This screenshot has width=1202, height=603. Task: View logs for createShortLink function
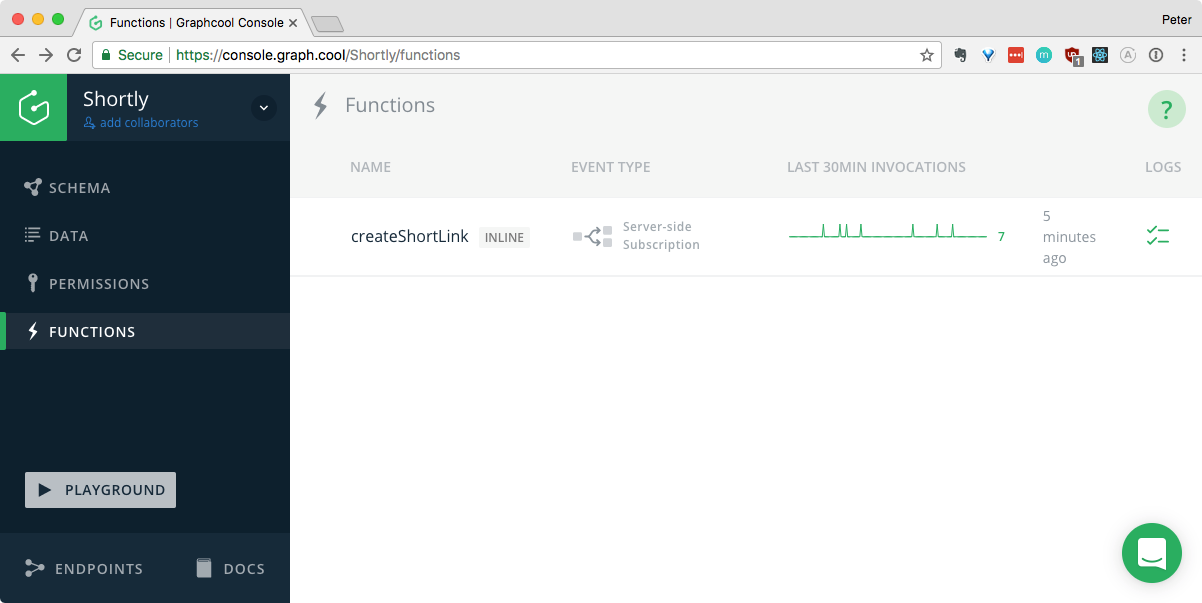(1158, 236)
